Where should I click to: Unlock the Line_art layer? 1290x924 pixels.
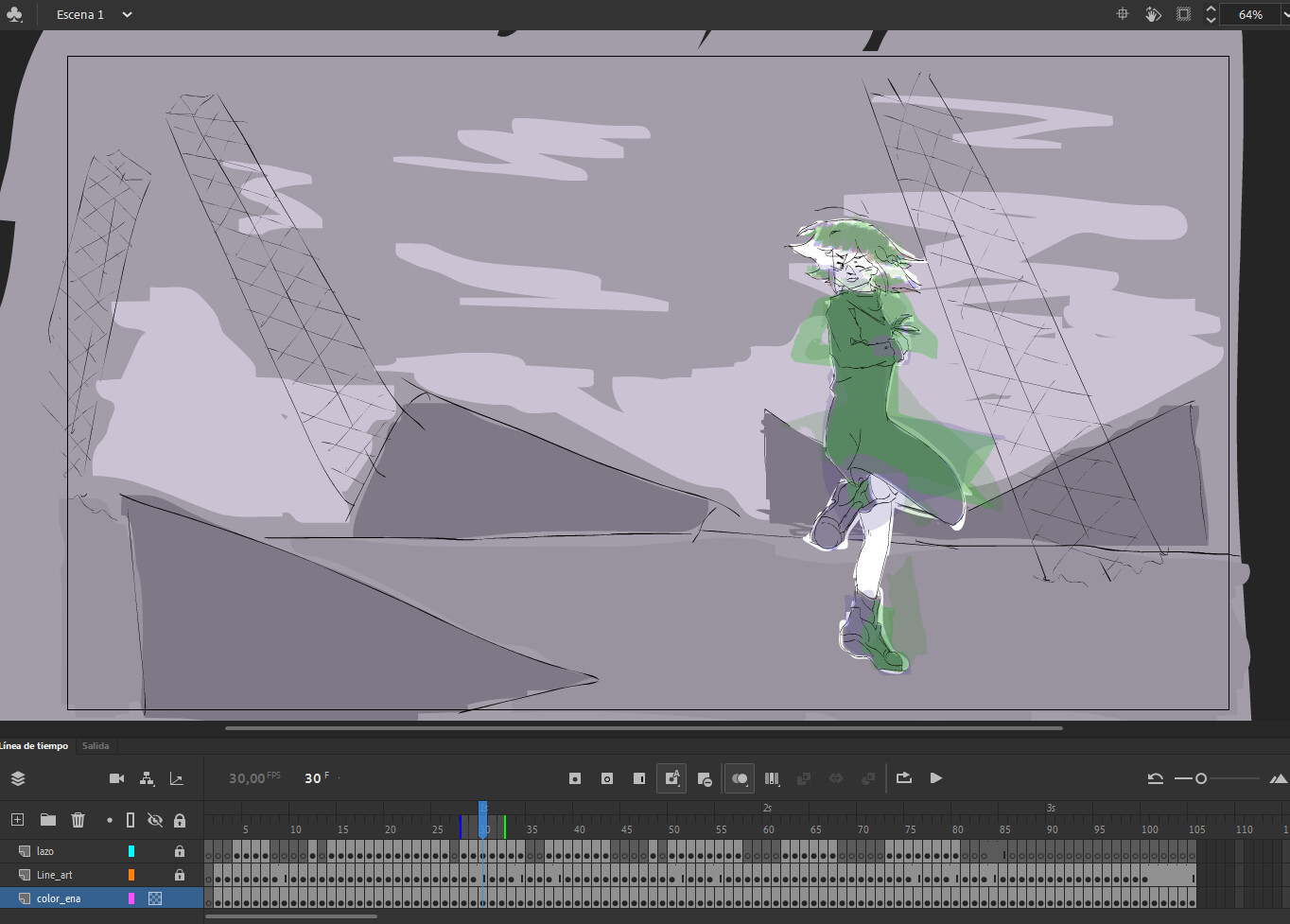pyautogui.click(x=180, y=874)
